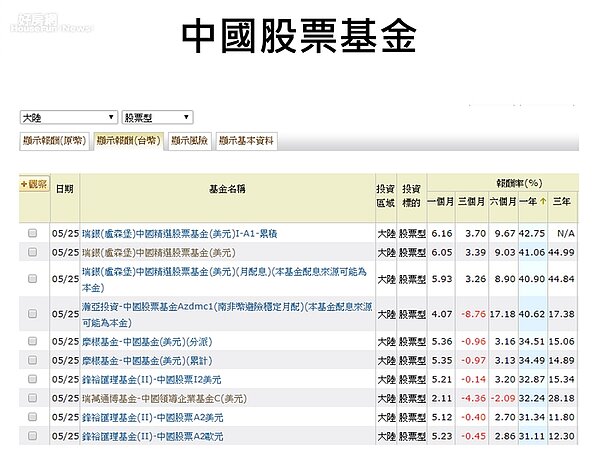Check the box for 瑞銀 I-A1-累積 fund
The height and width of the screenshot is (455, 600).
coord(33,233)
